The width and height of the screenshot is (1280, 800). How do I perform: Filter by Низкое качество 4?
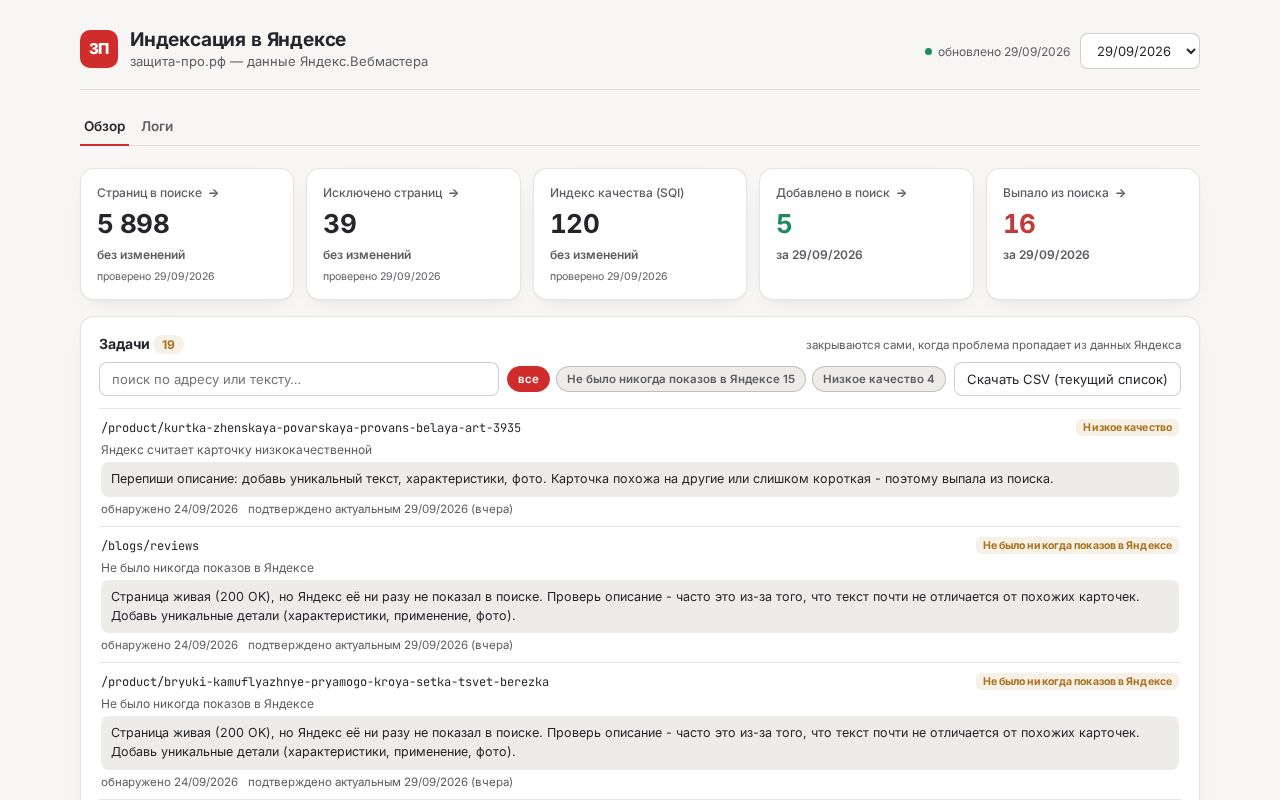click(x=879, y=379)
